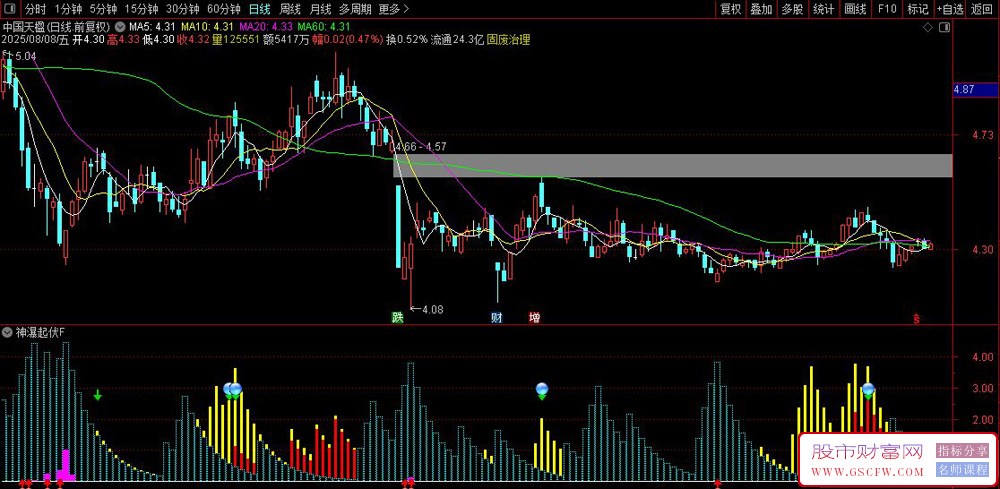The width and height of the screenshot is (1000, 489).
Task: Expand the main chart indicator dropdown arrow
Action: click(x=121, y=27)
